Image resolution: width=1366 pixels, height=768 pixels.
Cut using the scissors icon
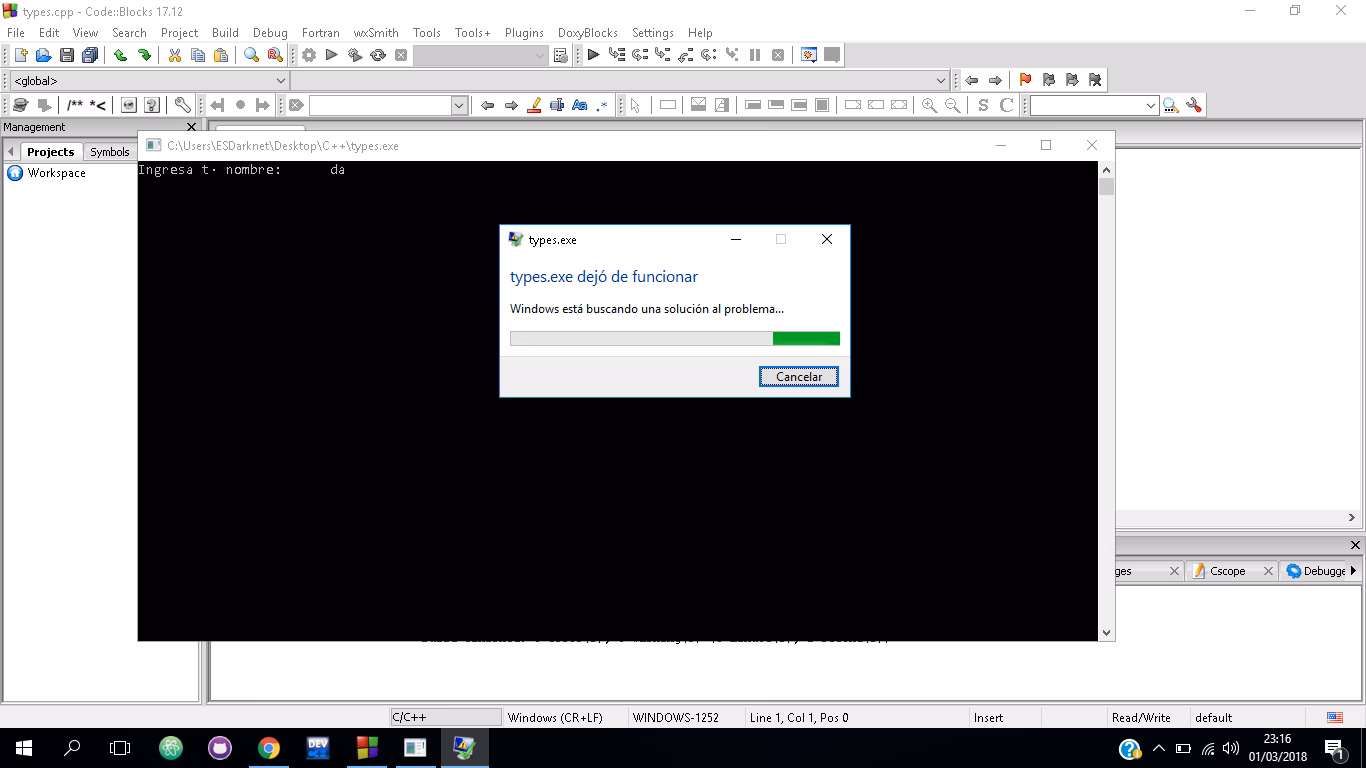[174, 56]
